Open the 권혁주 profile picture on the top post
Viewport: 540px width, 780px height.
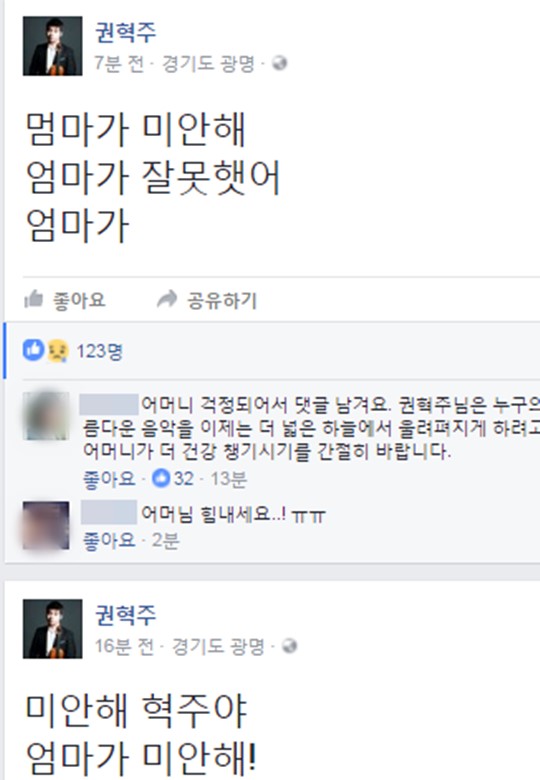[x=52, y=46]
